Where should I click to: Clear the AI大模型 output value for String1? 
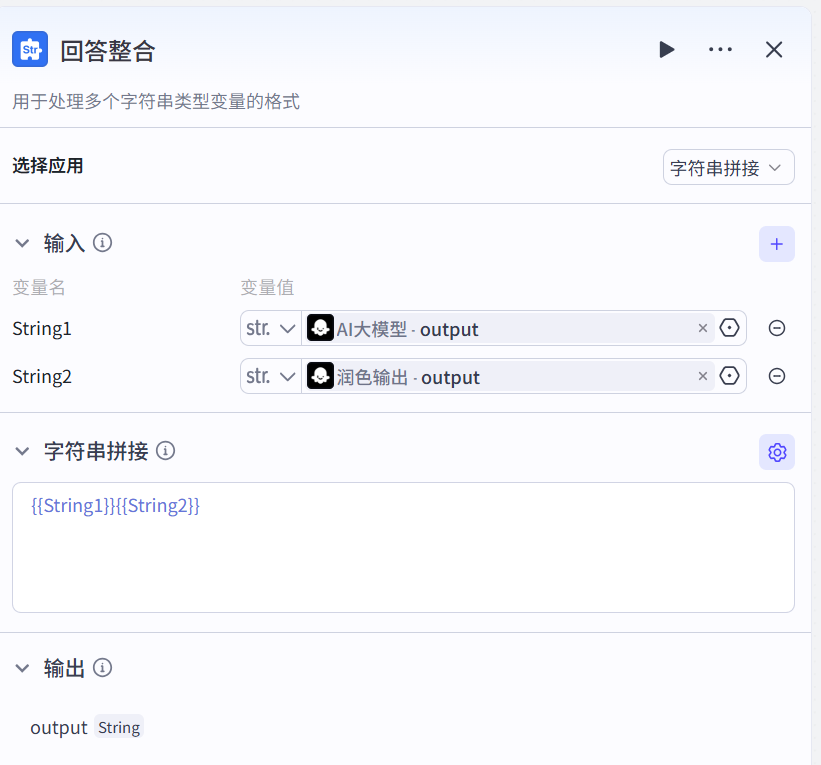702,328
